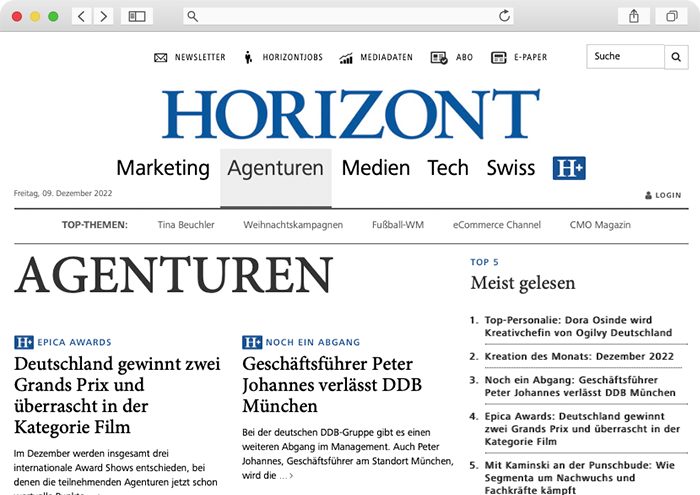The image size is (700, 495).
Task: Open the E-PAPER link
Action: tap(530, 57)
